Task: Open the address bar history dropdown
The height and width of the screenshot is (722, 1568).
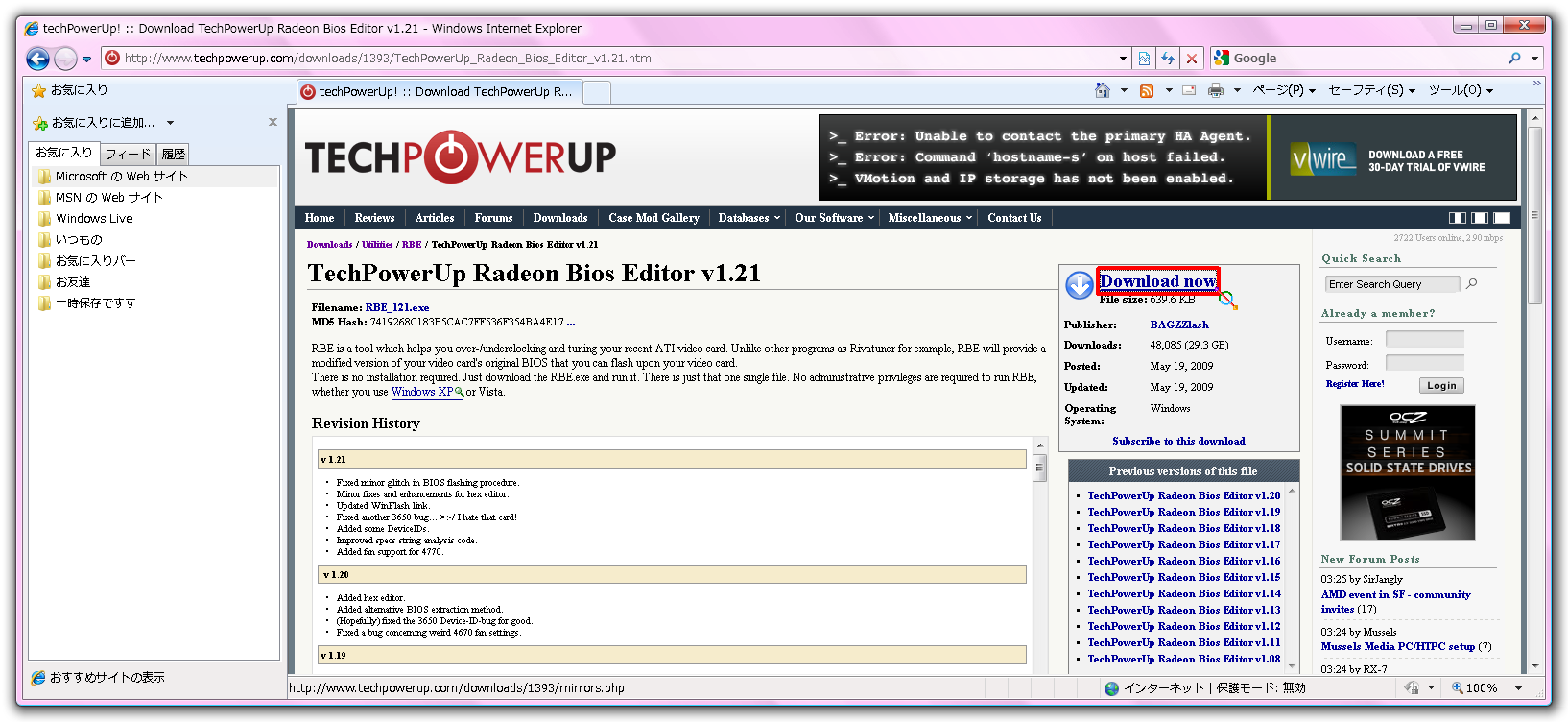Action: tap(1123, 59)
